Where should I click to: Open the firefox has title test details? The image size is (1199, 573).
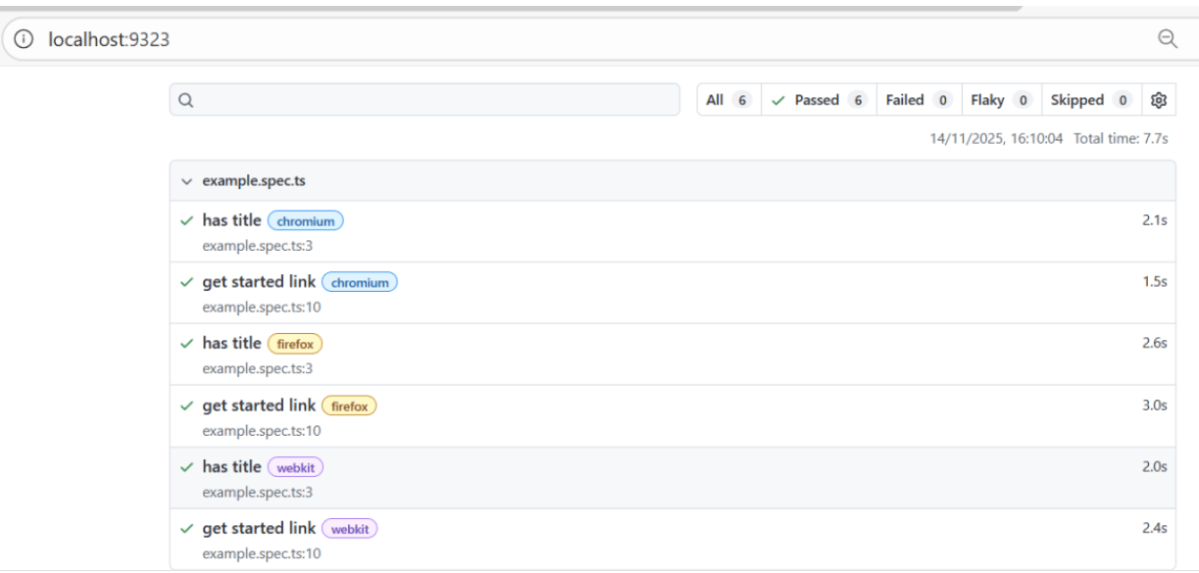point(231,343)
